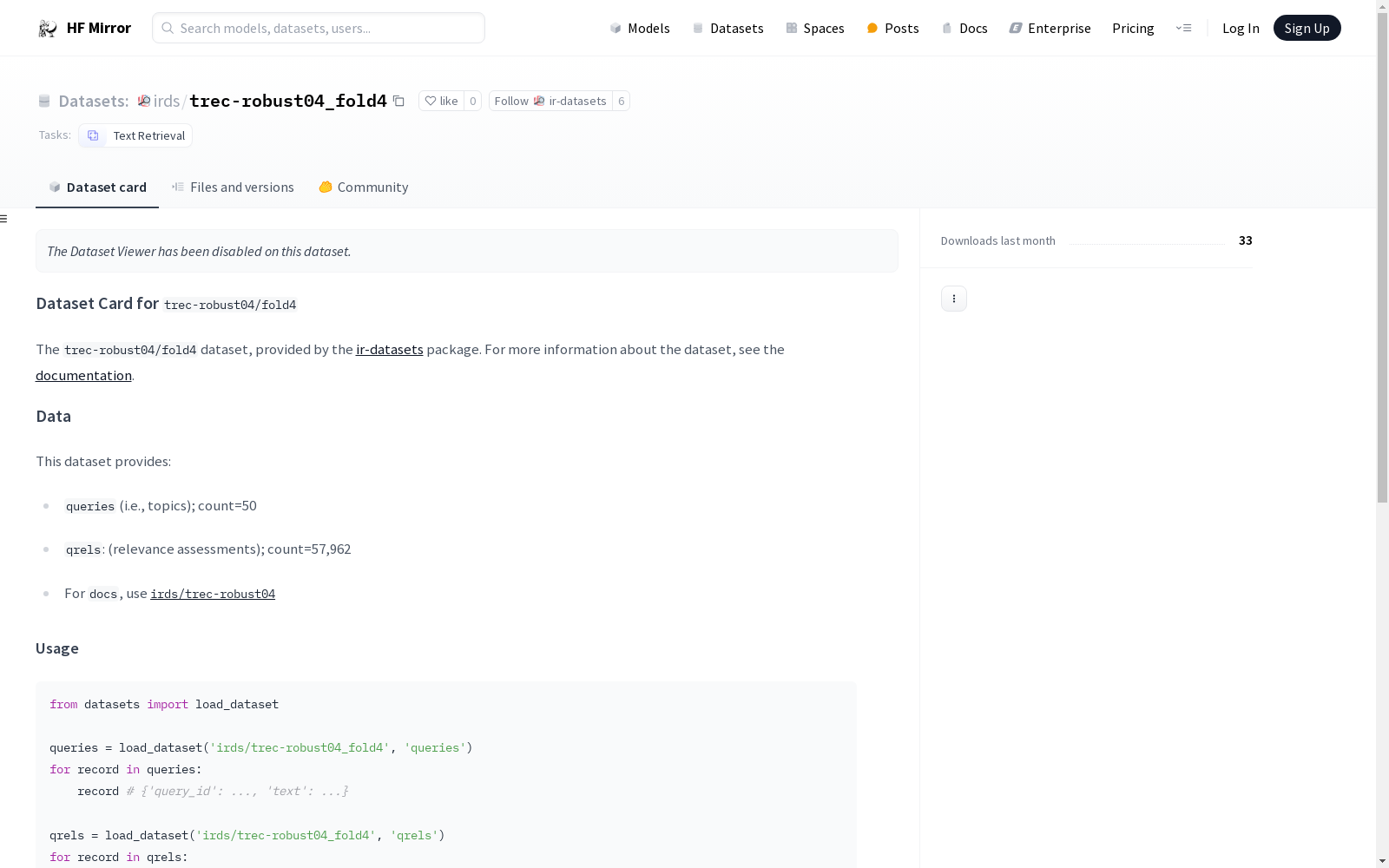1389x868 pixels.
Task: Click scrollbar down arrow
Action: click(x=1382, y=861)
